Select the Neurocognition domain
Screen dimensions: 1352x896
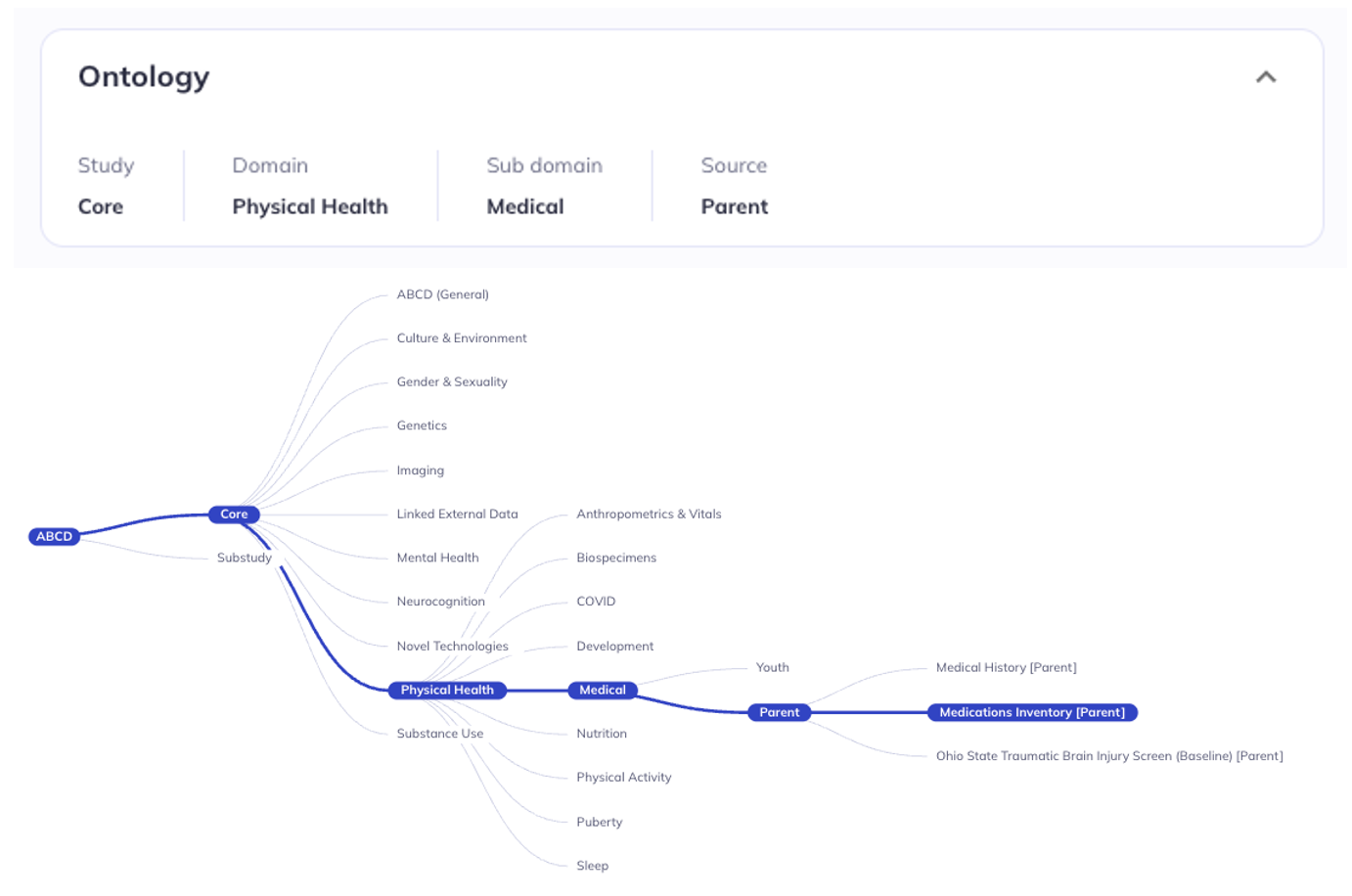pyautogui.click(x=440, y=602)
